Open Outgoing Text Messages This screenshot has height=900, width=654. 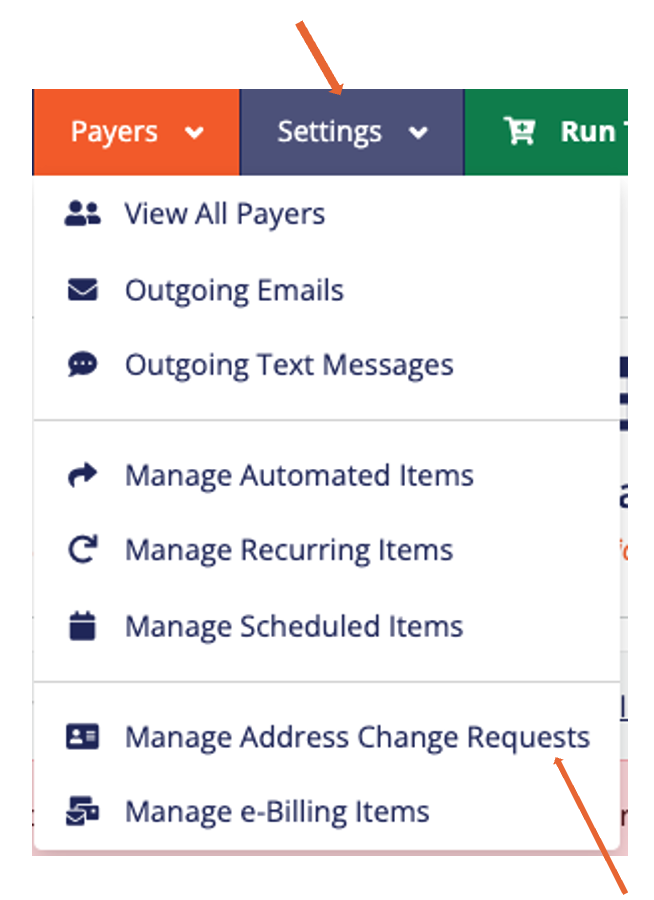click(x=289, y=366)
